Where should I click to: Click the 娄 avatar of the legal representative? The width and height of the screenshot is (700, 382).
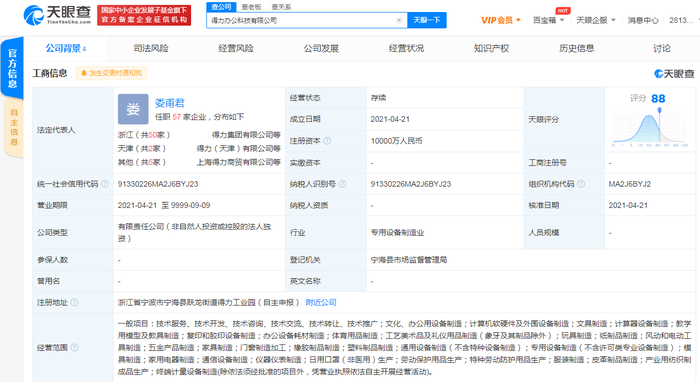pos(133,109)
